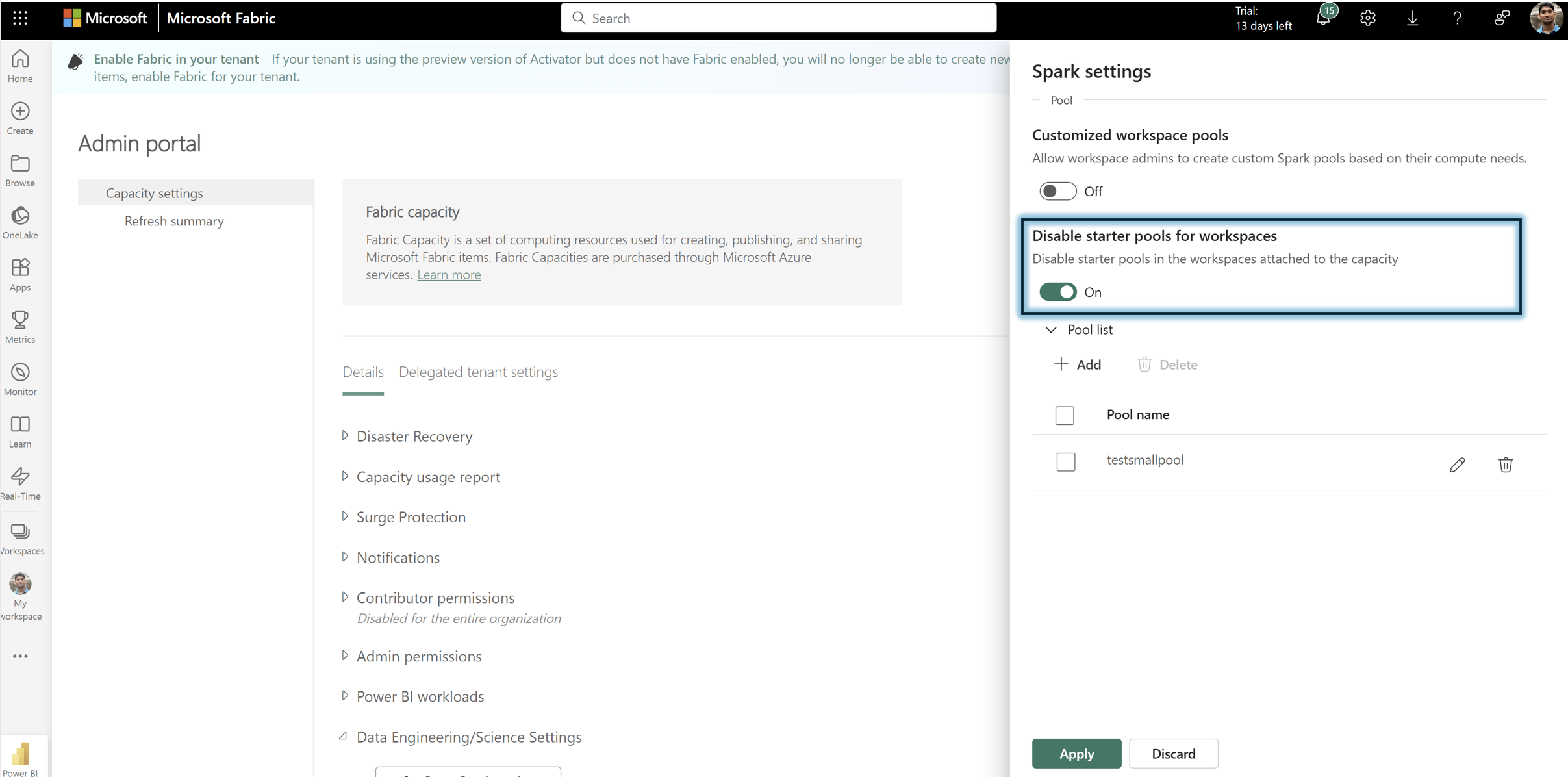1568x777 pixels.
Task: Discard the Spark settings changes
Action: coord(1173,754)
